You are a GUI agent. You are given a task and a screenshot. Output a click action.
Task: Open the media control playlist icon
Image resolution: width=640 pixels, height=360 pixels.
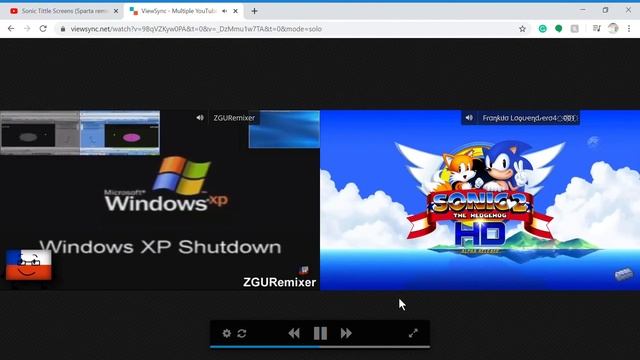click(x=597, y=28)
